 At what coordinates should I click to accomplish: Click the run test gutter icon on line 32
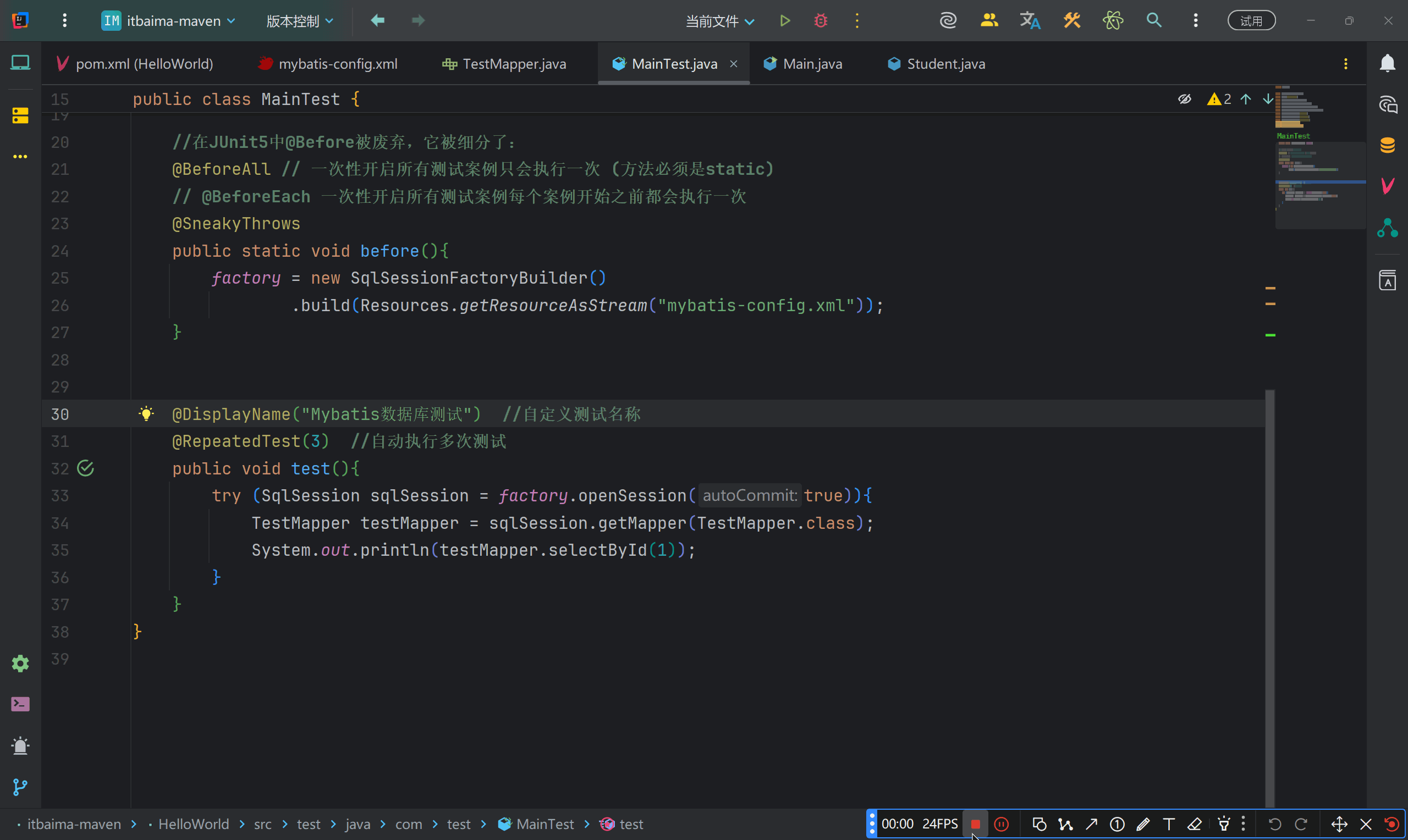coord(85,468)
